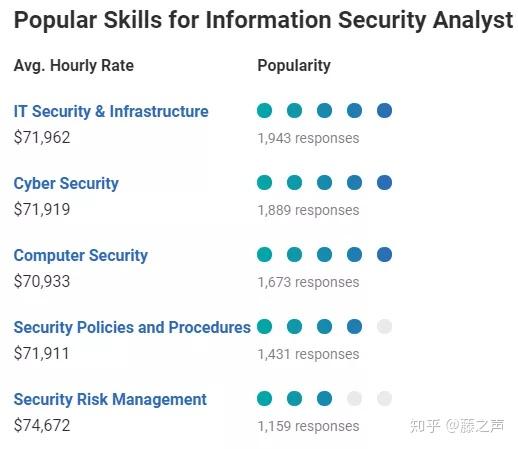Click the $71,919 Cyber Security rate

pos(42,209)
